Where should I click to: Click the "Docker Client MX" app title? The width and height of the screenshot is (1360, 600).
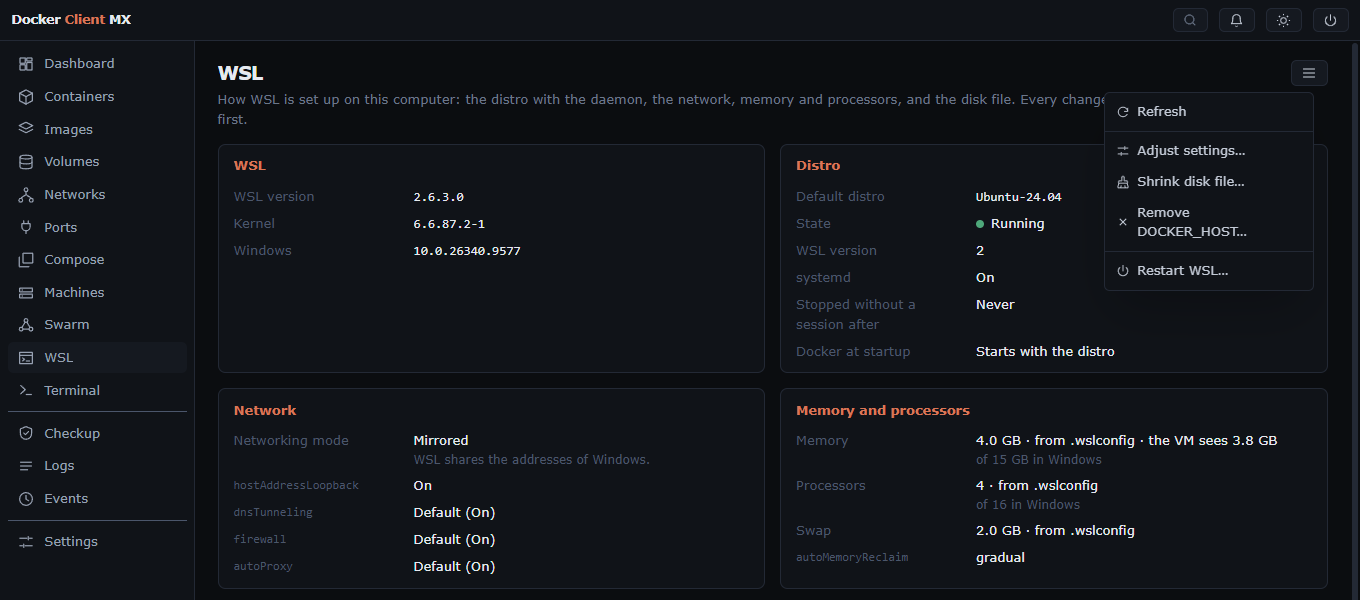(71, 20)
